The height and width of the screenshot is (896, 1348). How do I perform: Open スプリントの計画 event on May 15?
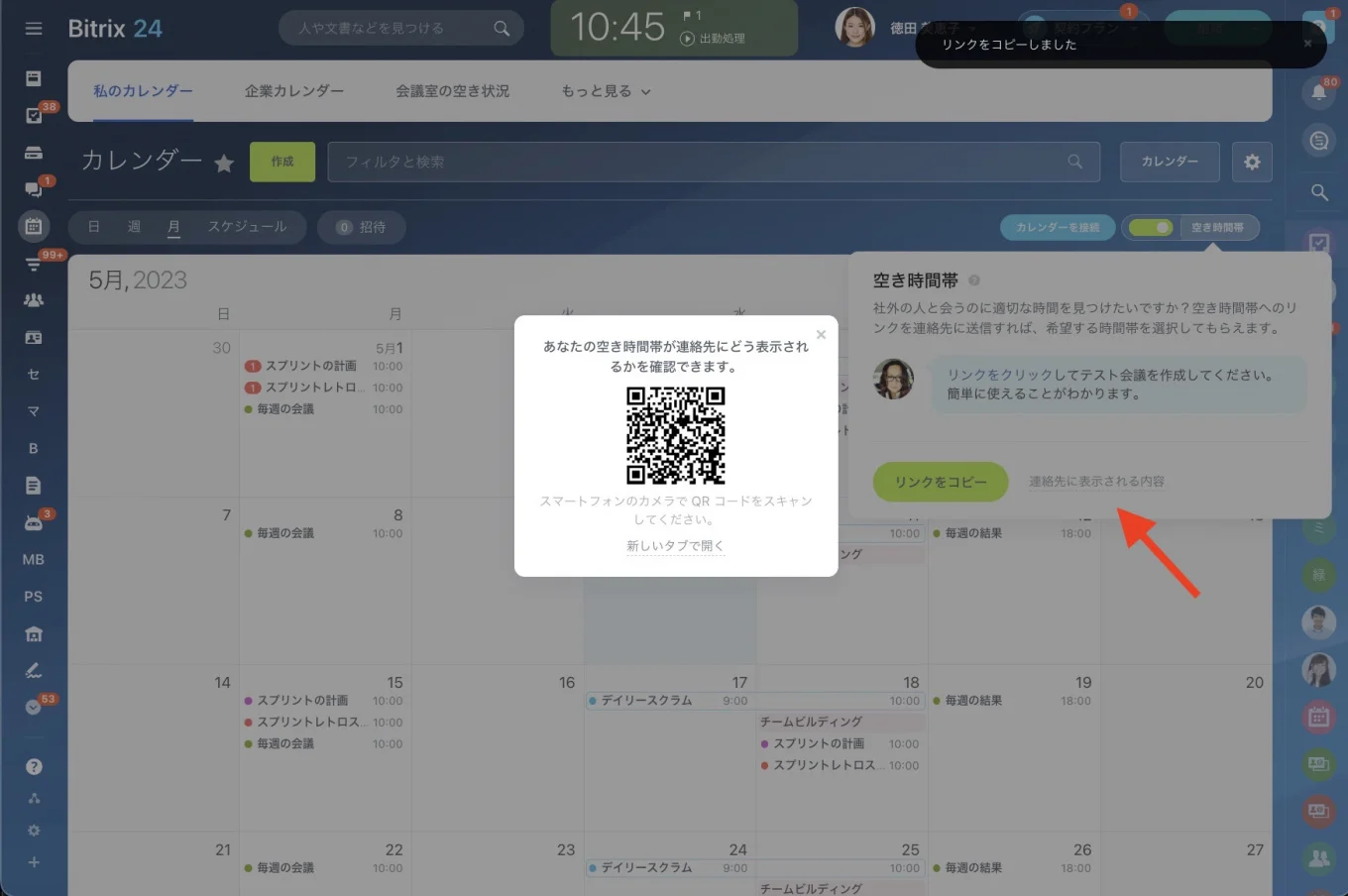click(x=324, y=701)
